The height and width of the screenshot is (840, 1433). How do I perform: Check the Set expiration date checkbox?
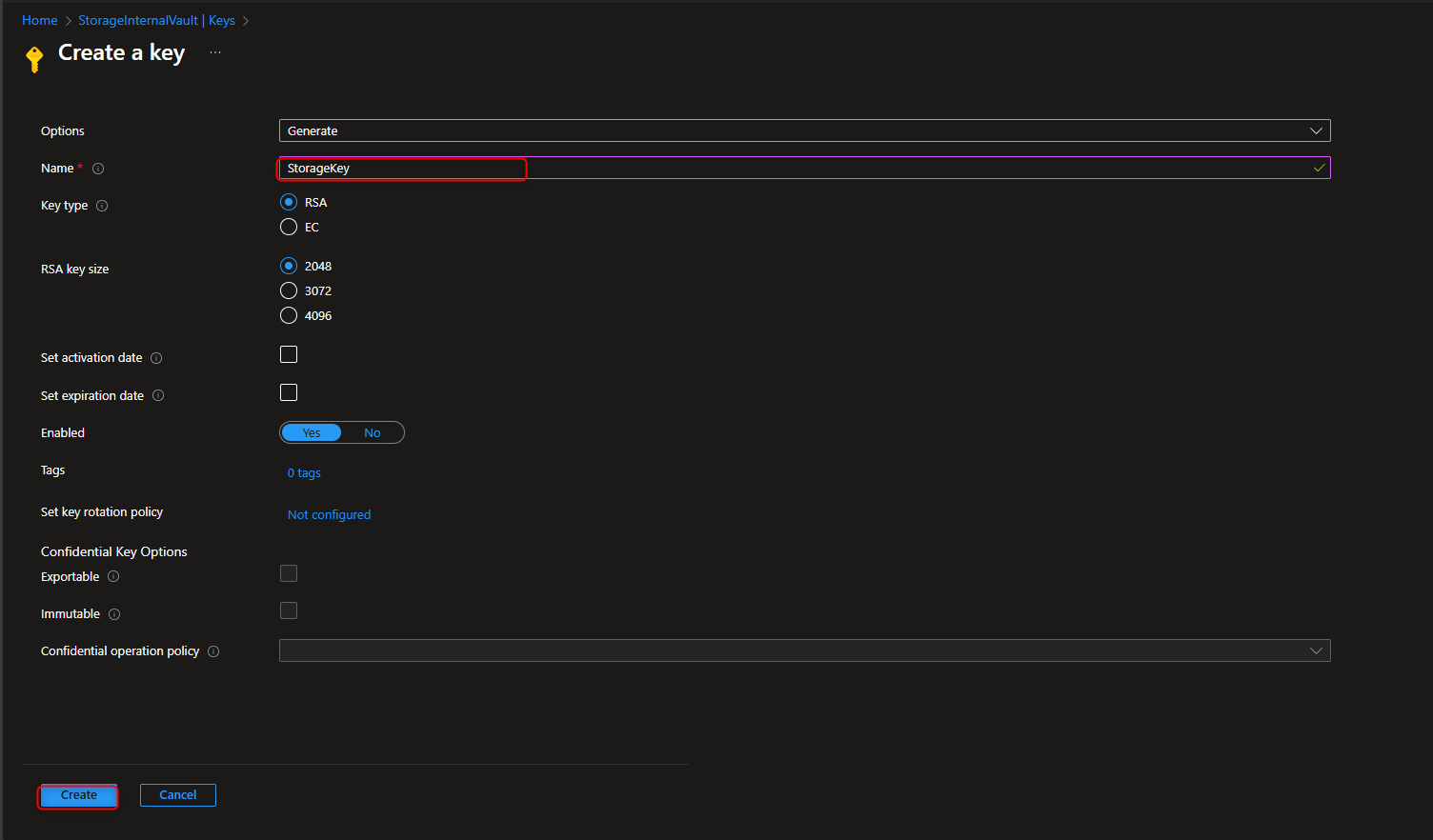click(x=289, y=391)
